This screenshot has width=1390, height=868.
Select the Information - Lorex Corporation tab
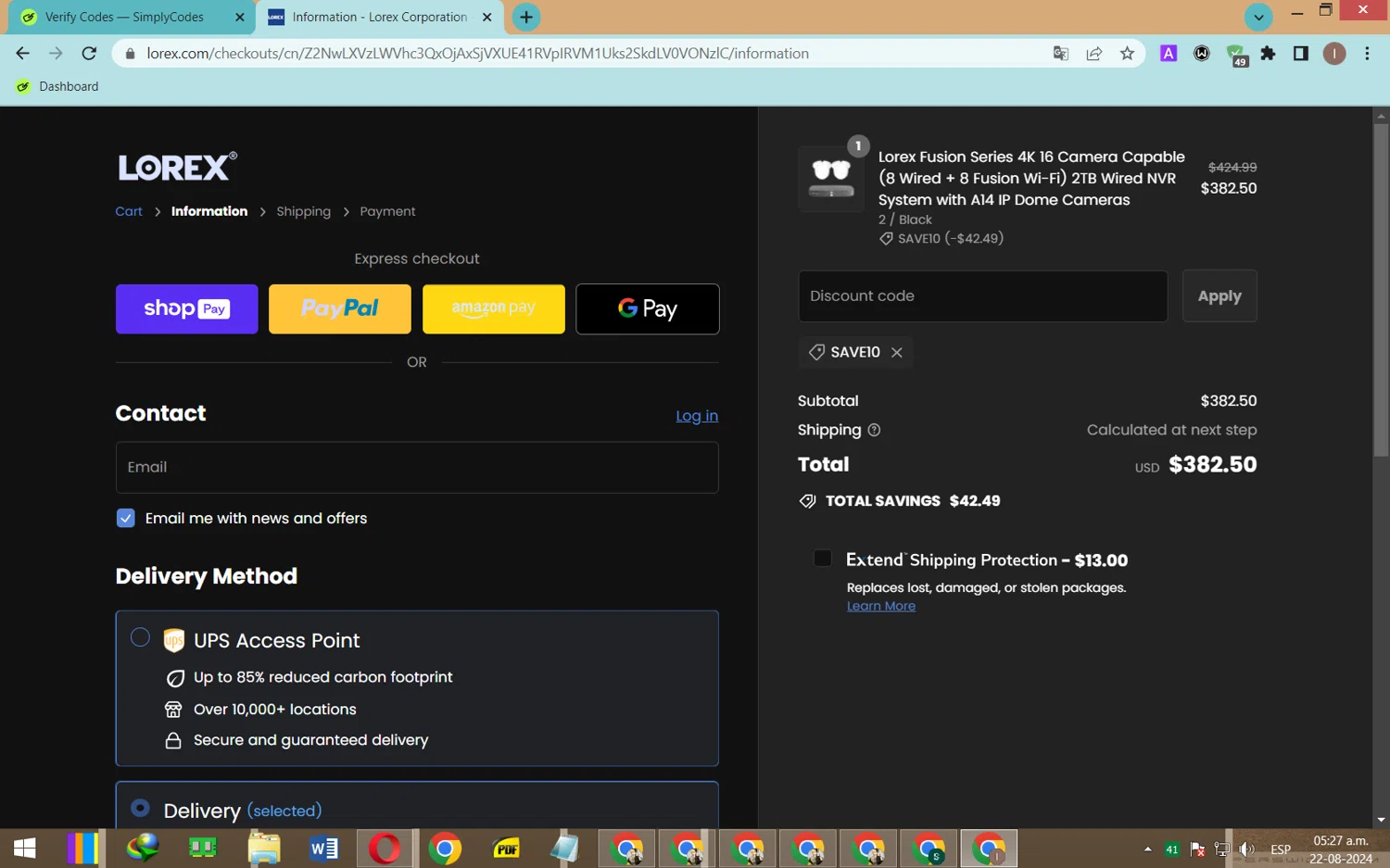tap(380, 17)
